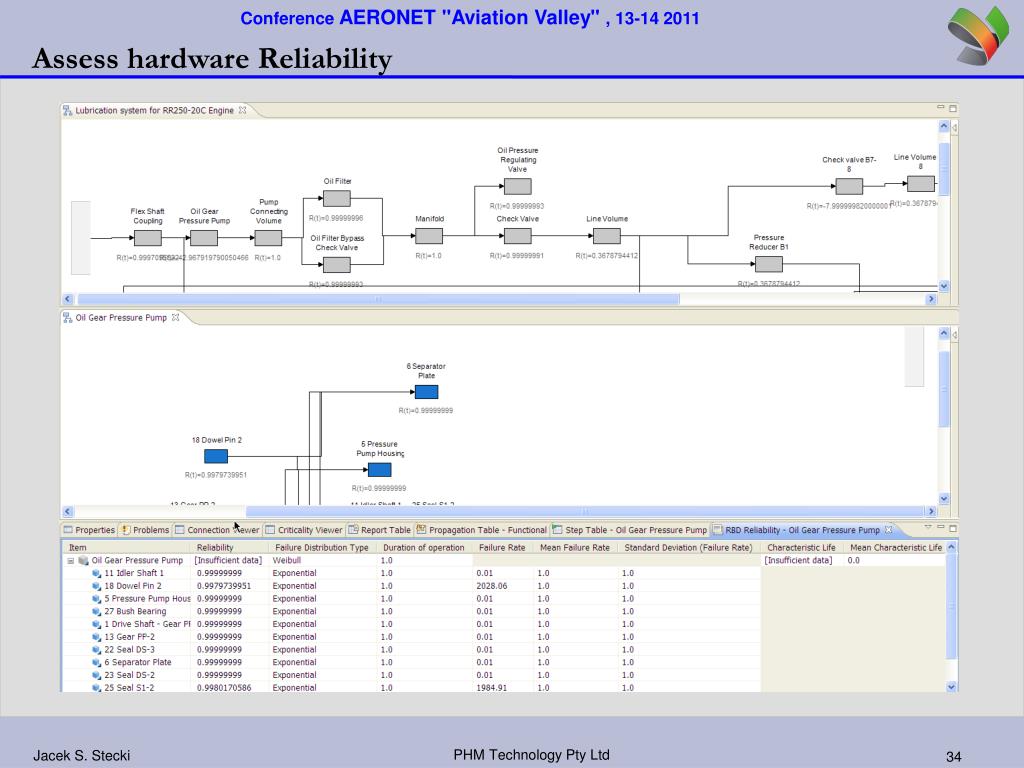Image resolution: width=1024 pixels, height=768 pixels.
Task: Click the horizontal scrollbar thumb of the pump diagram
Action: 585,511
